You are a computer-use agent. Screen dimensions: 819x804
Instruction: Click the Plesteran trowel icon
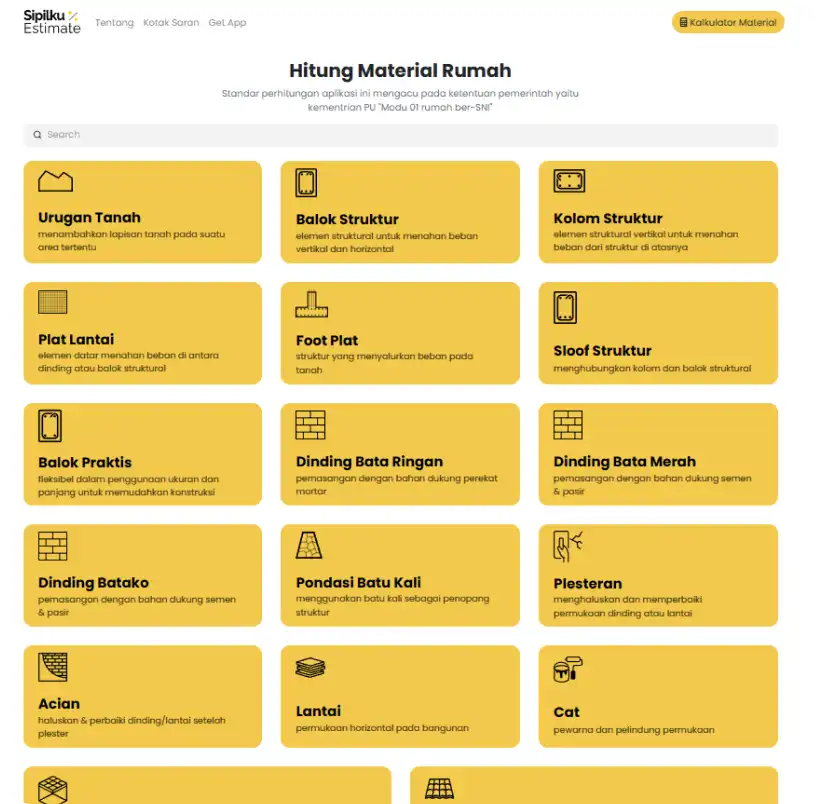point(567,546)
